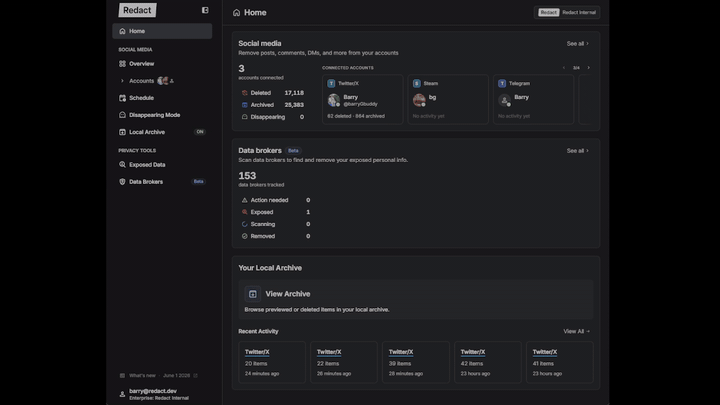Click the Steam platform icon
The image size is (720, 405).
pos(416,84)
